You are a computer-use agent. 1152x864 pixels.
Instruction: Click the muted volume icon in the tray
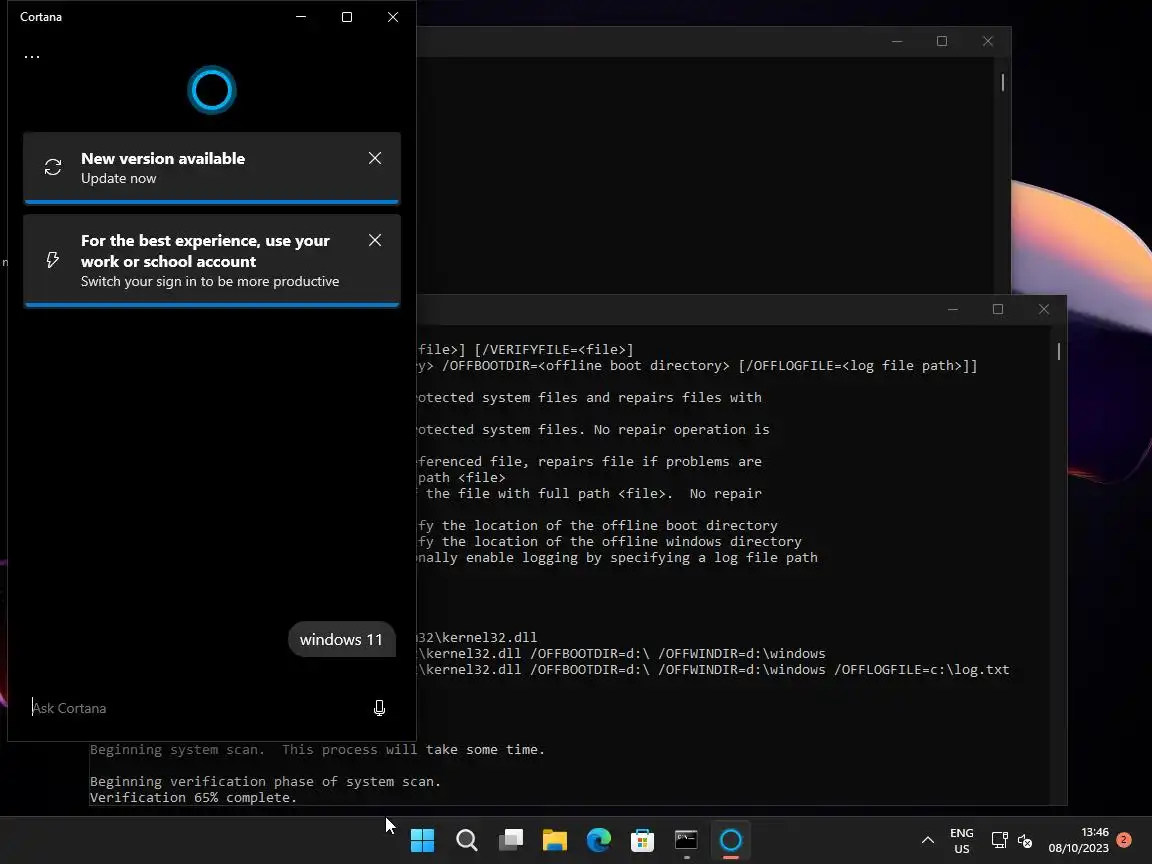[1025, 840]
